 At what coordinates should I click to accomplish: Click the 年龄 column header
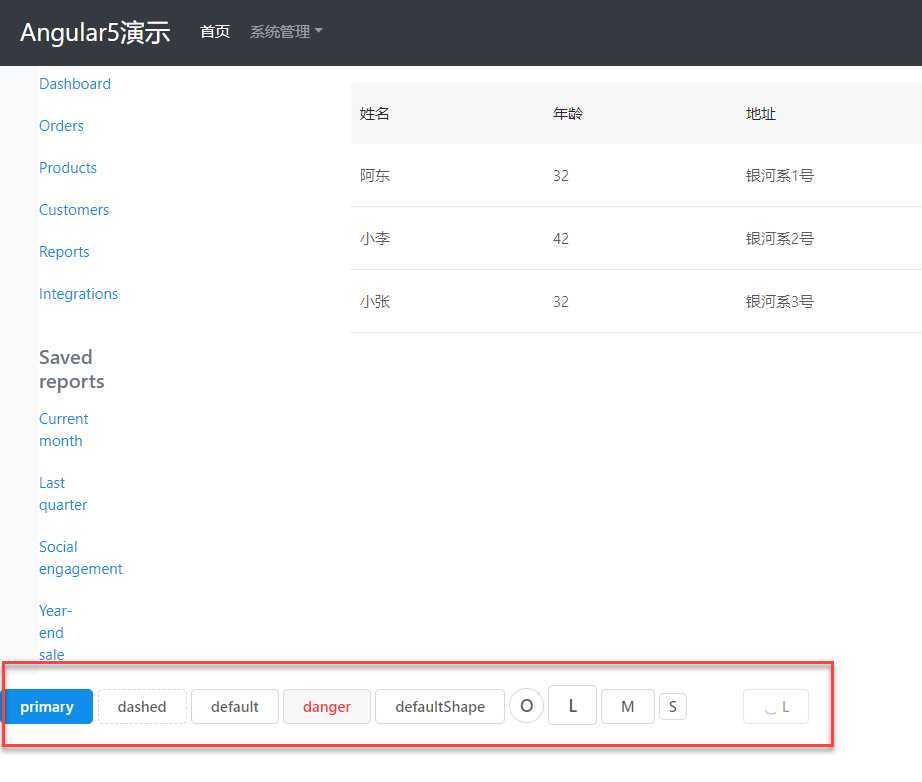567,114
